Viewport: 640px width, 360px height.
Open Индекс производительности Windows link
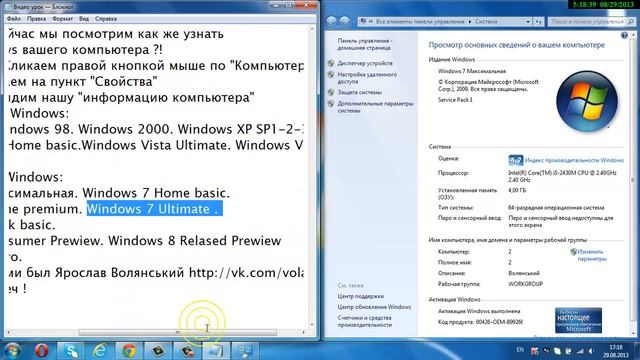pos(574,160)
